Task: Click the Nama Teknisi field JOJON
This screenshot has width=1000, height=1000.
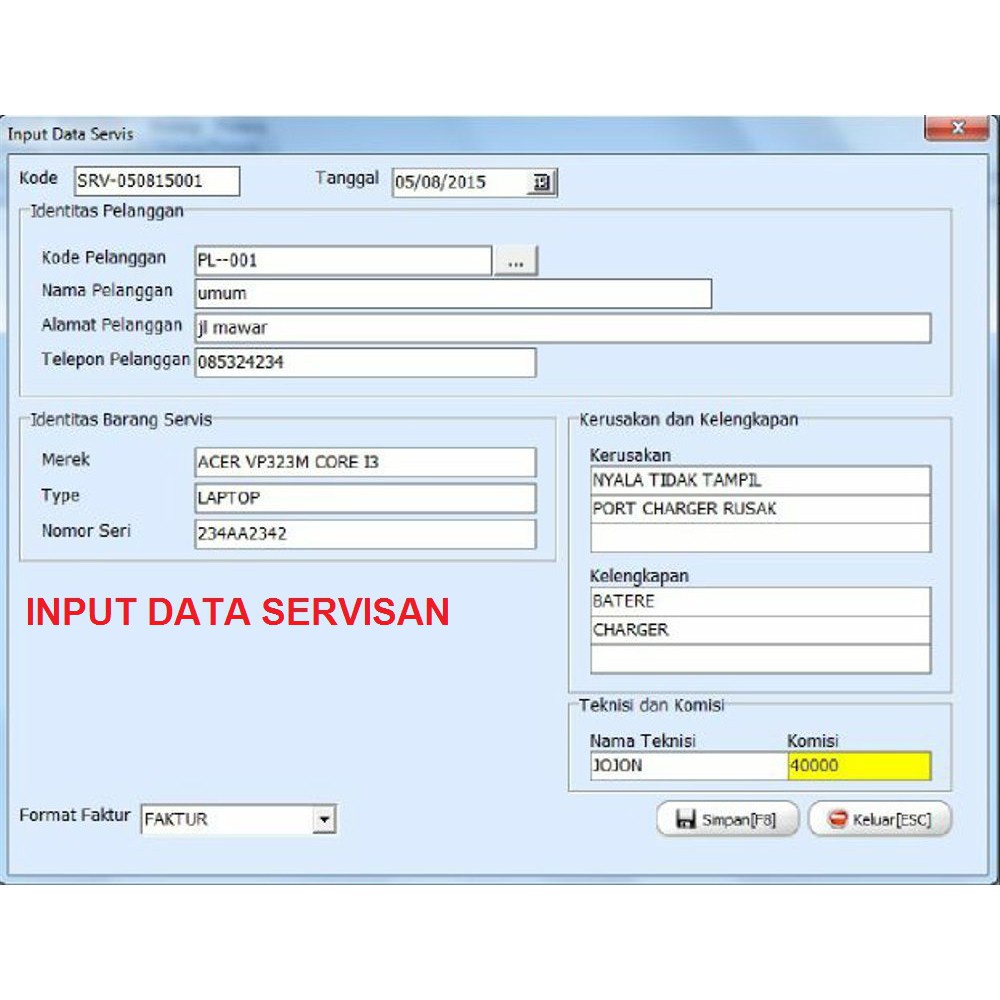Action: point(688,766)
